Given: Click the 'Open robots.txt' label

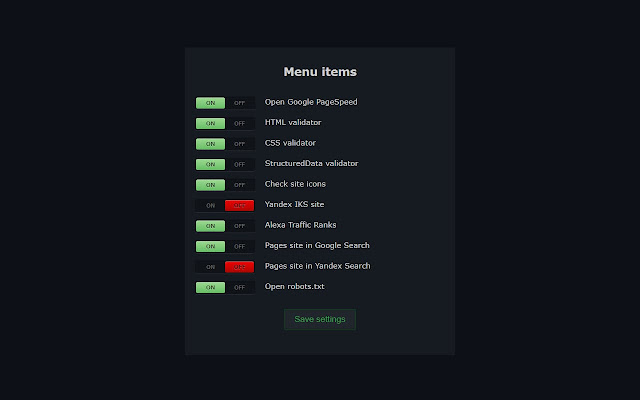Looking at the screenshot, I should tap(295, 287).
